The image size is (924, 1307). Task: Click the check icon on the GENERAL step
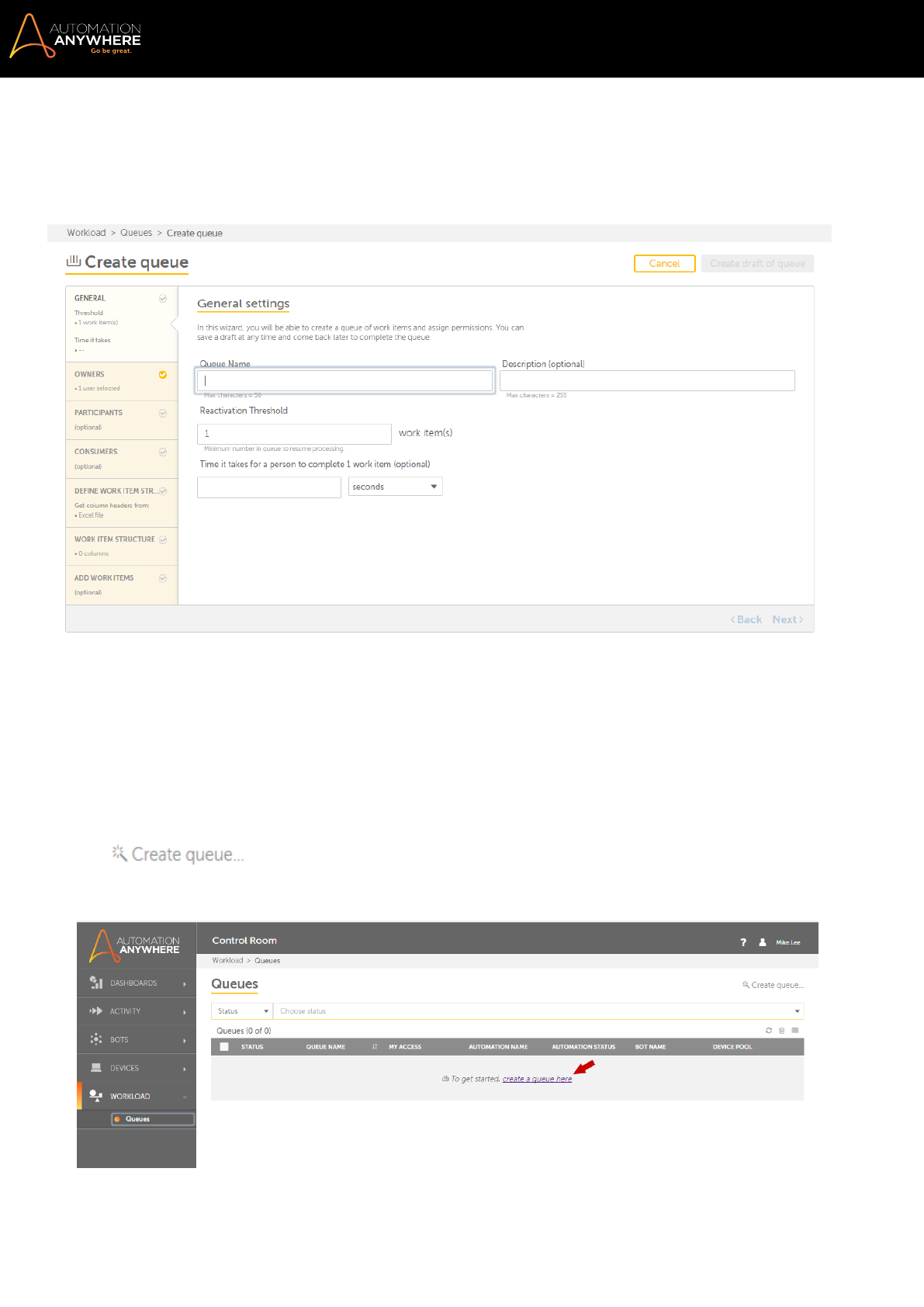163,298
